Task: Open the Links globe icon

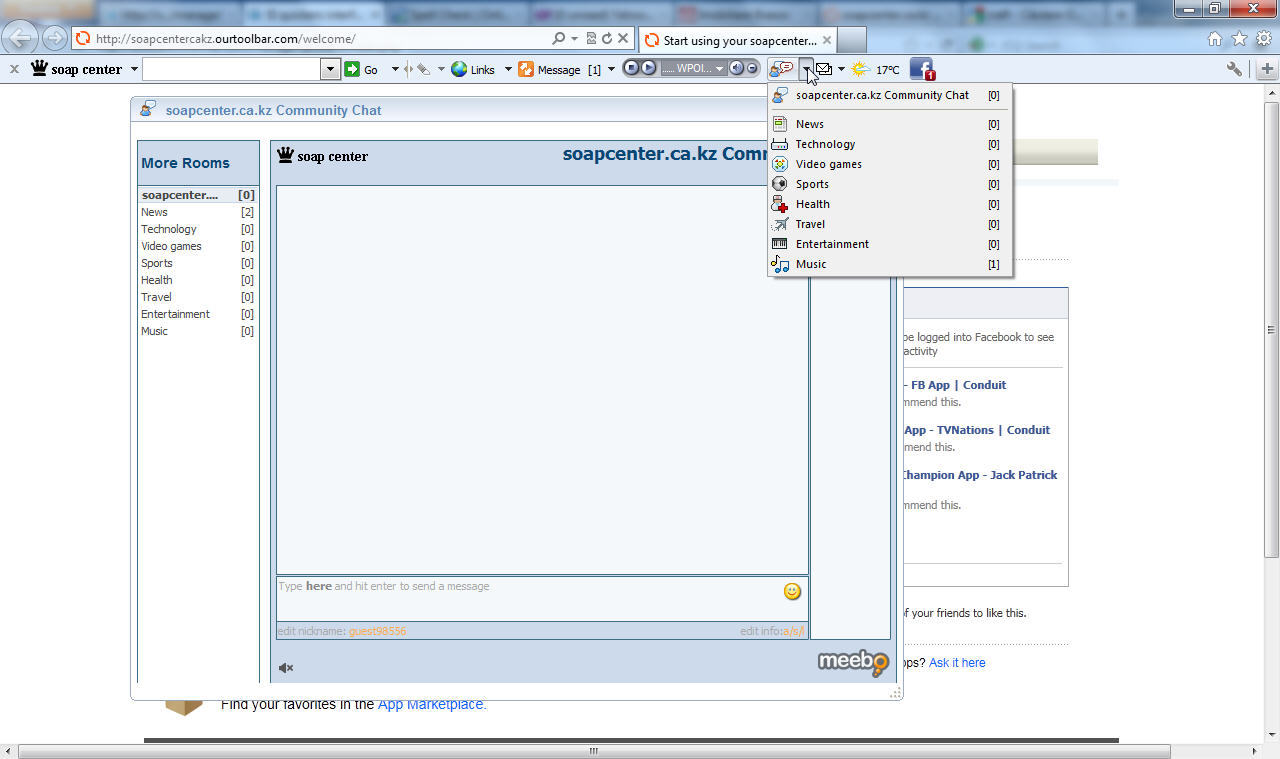Action: [x=459, y=69]
